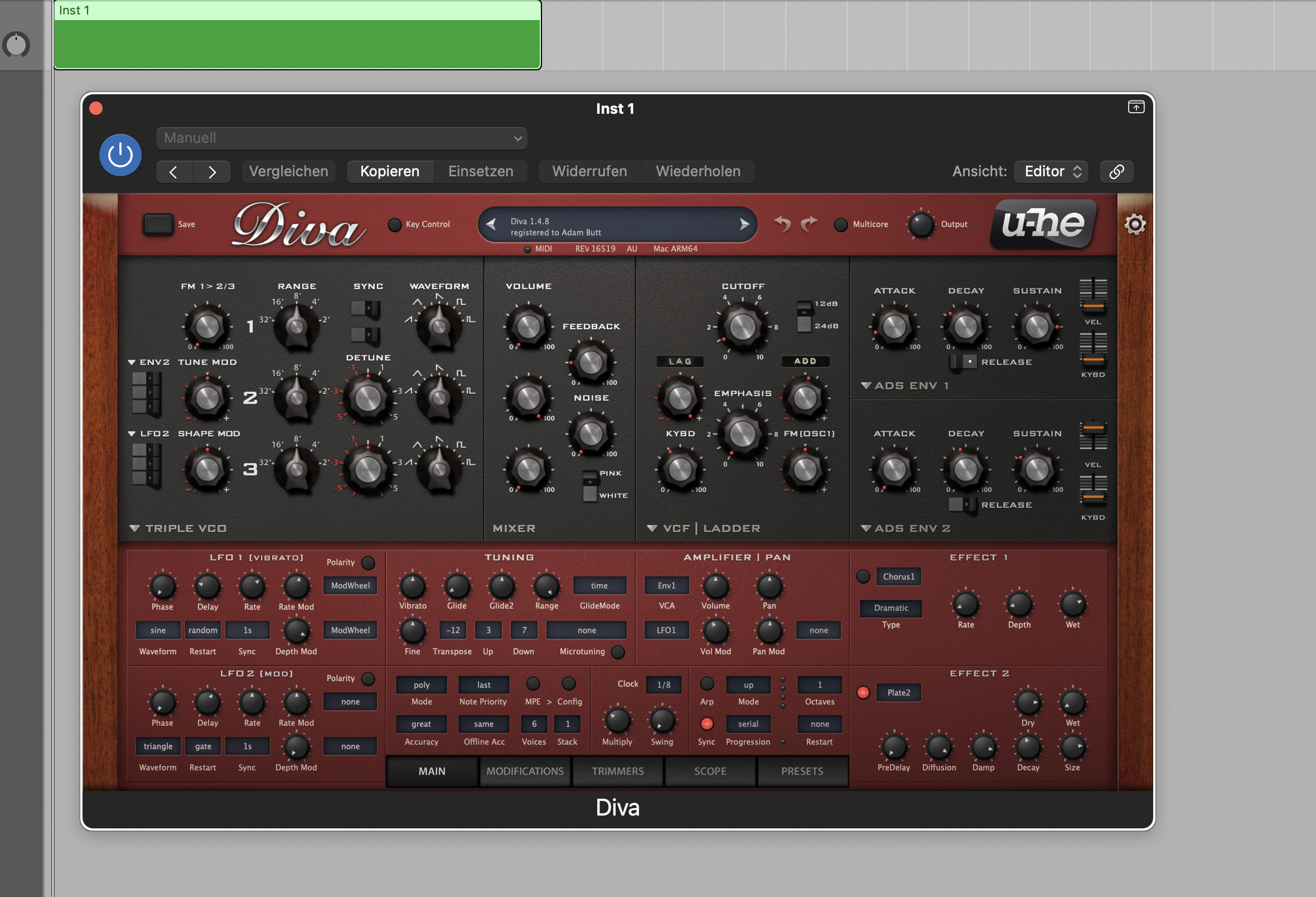Open Plate2 effect selector
This screenshot has width=1316, height=897.
click(x=899, y=693)
